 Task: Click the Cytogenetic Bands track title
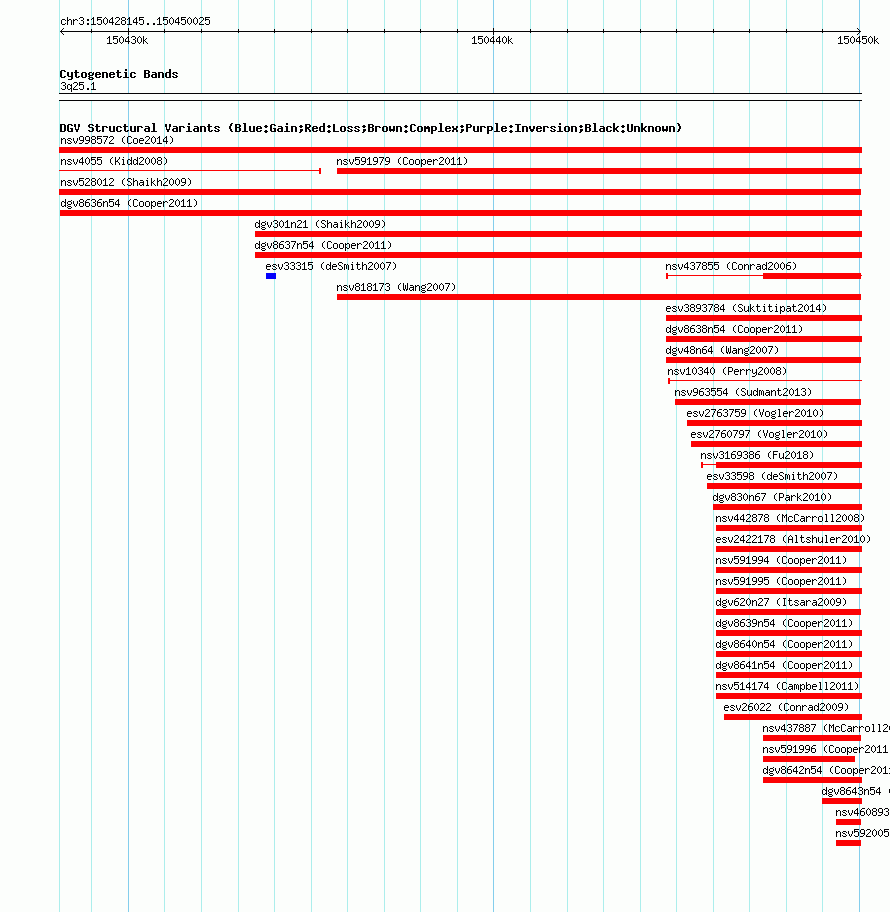(x=119, y=74)
